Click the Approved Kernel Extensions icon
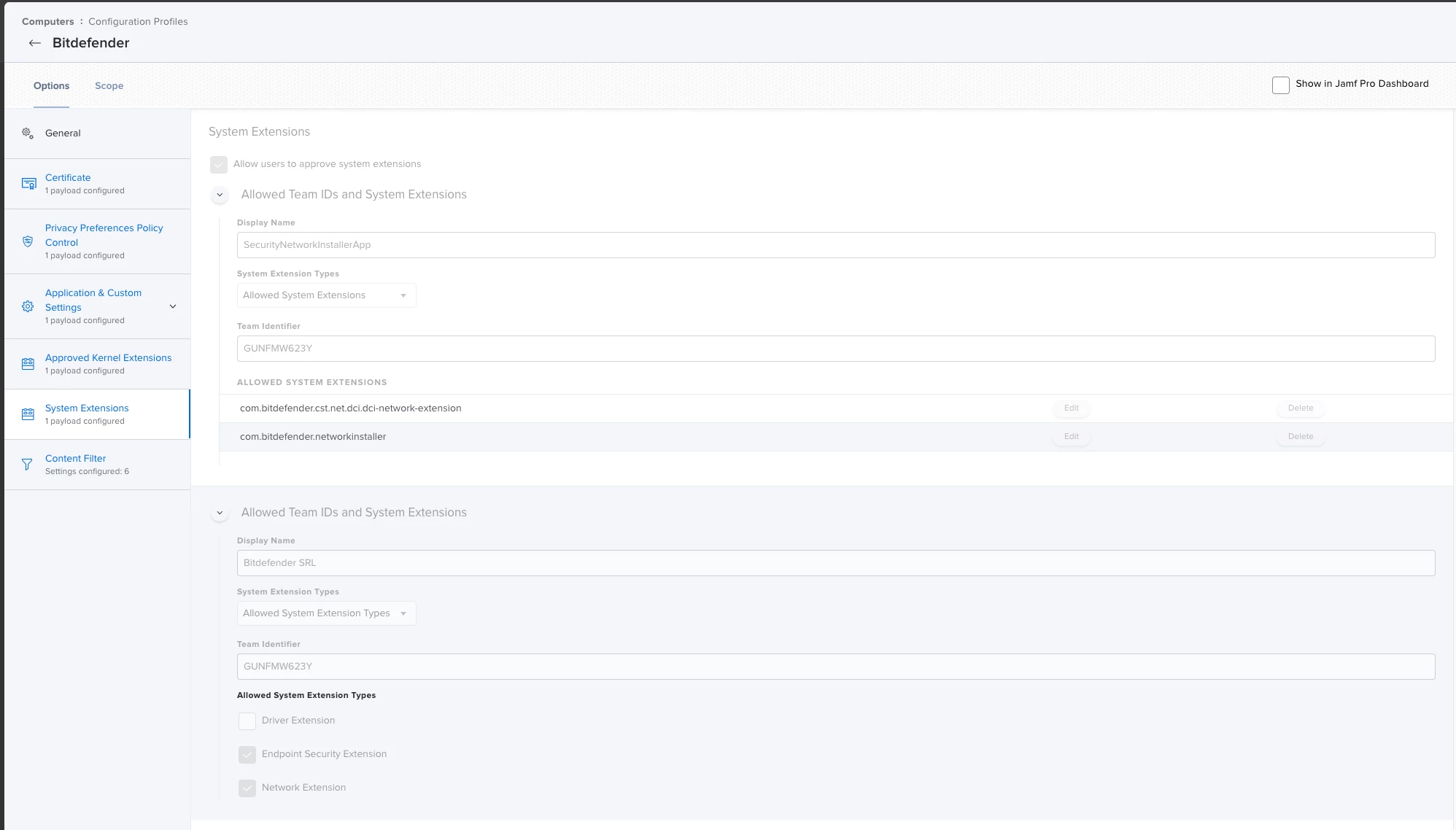The height and width of the screenshot is (830, 1456). [x=28, y=364]
